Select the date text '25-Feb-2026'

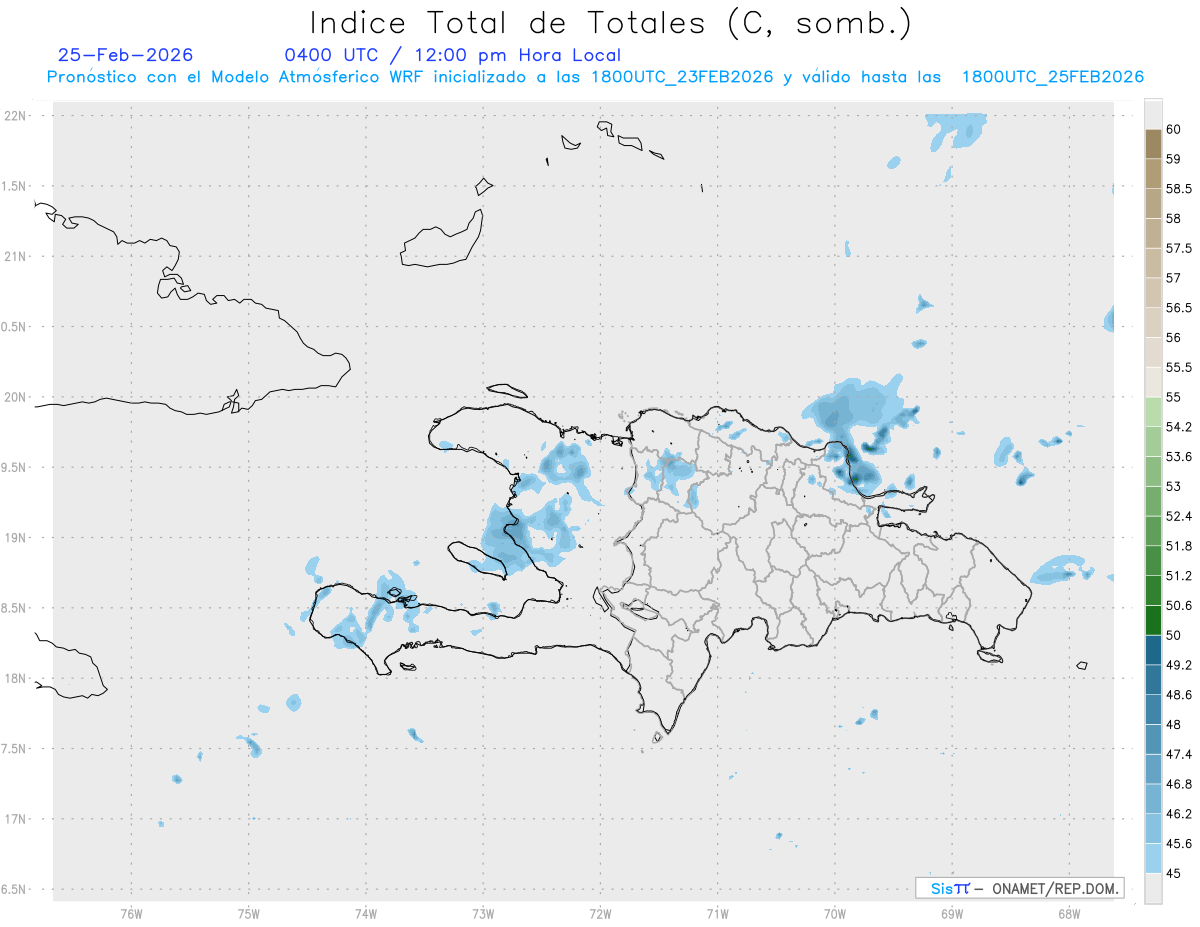[126, 55]
